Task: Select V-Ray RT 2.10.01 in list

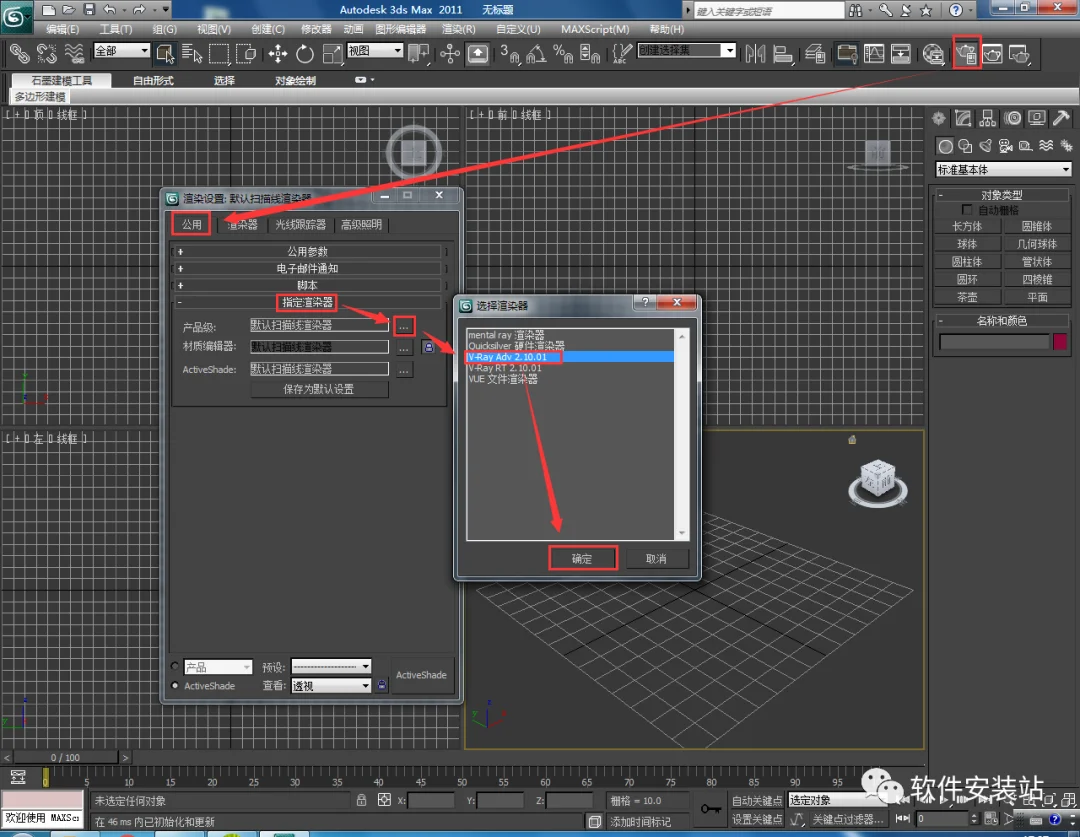Action: click(505, 368)
